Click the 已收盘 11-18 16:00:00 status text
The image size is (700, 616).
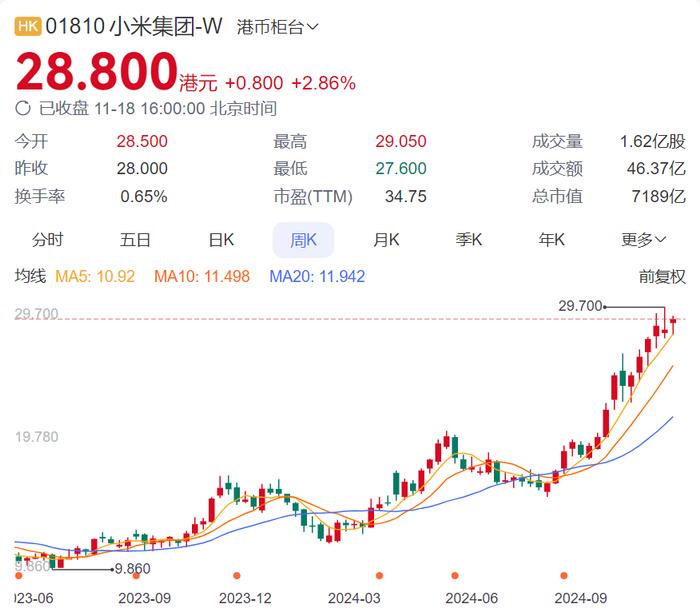pos(158,108)
